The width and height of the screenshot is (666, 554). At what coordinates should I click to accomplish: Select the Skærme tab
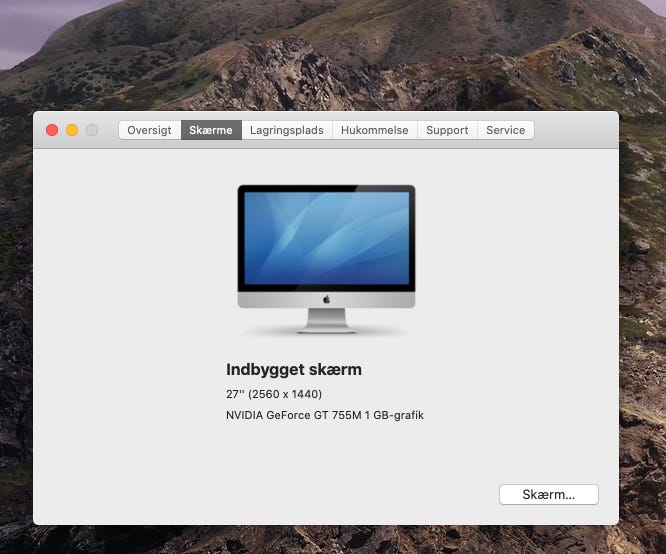click(x=211, y=130)
